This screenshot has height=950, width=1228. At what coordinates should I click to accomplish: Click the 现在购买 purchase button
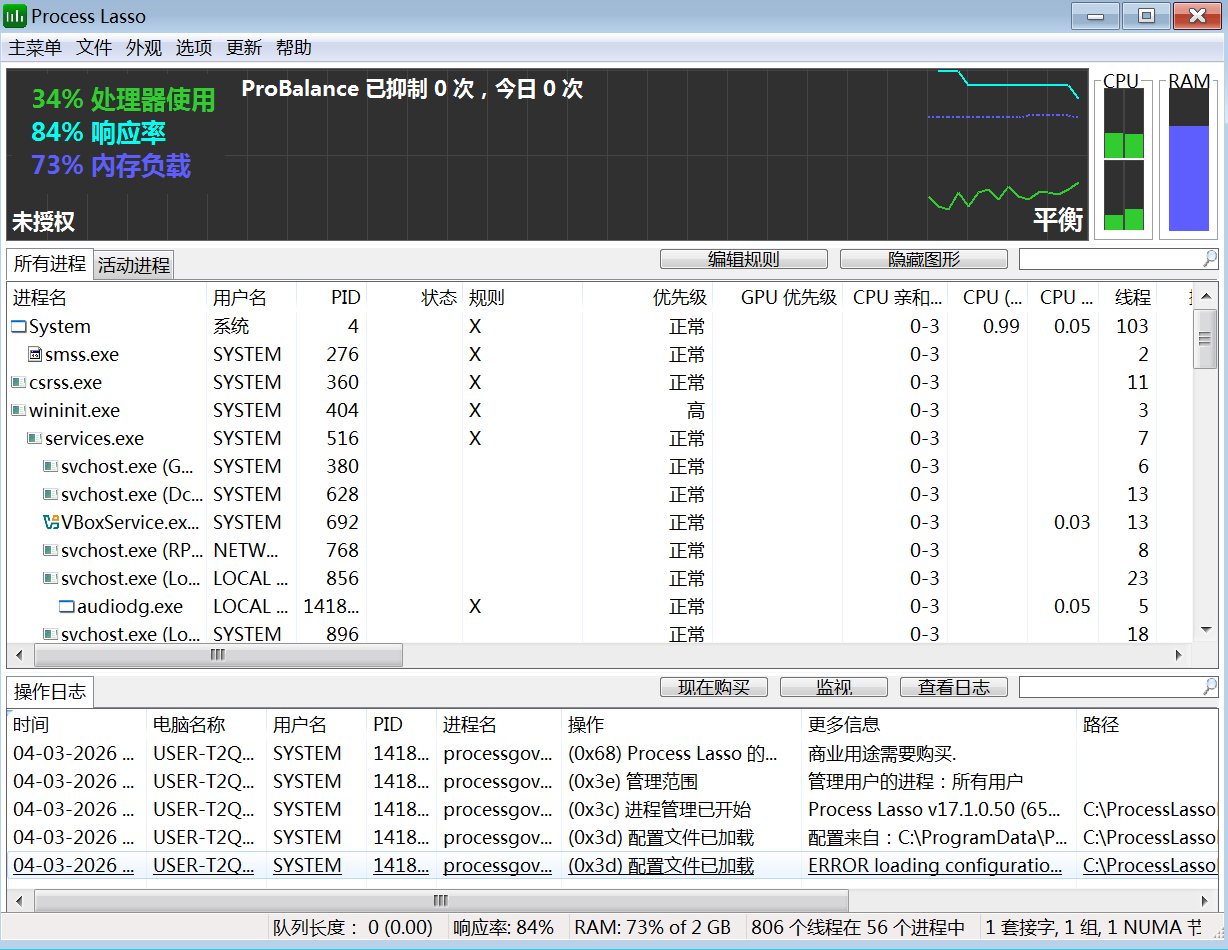pyautogui.click(x=713, y=686)
